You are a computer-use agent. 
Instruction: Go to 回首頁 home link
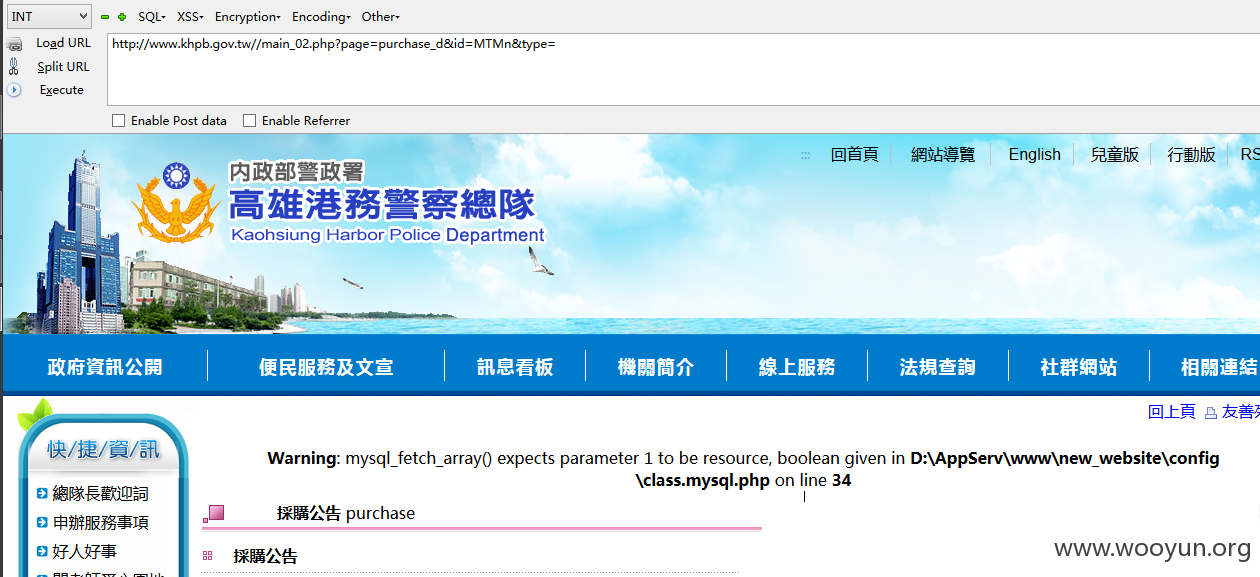click(x=855, y=155)
